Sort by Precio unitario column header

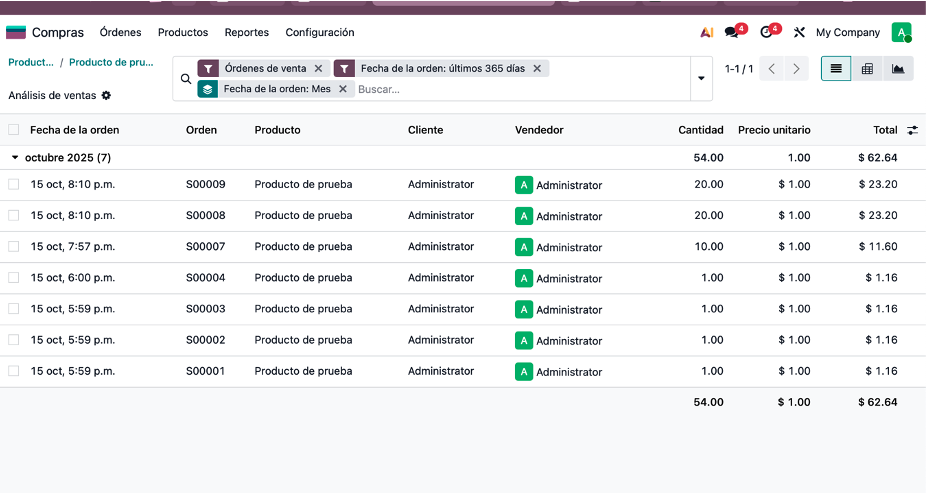774,130
